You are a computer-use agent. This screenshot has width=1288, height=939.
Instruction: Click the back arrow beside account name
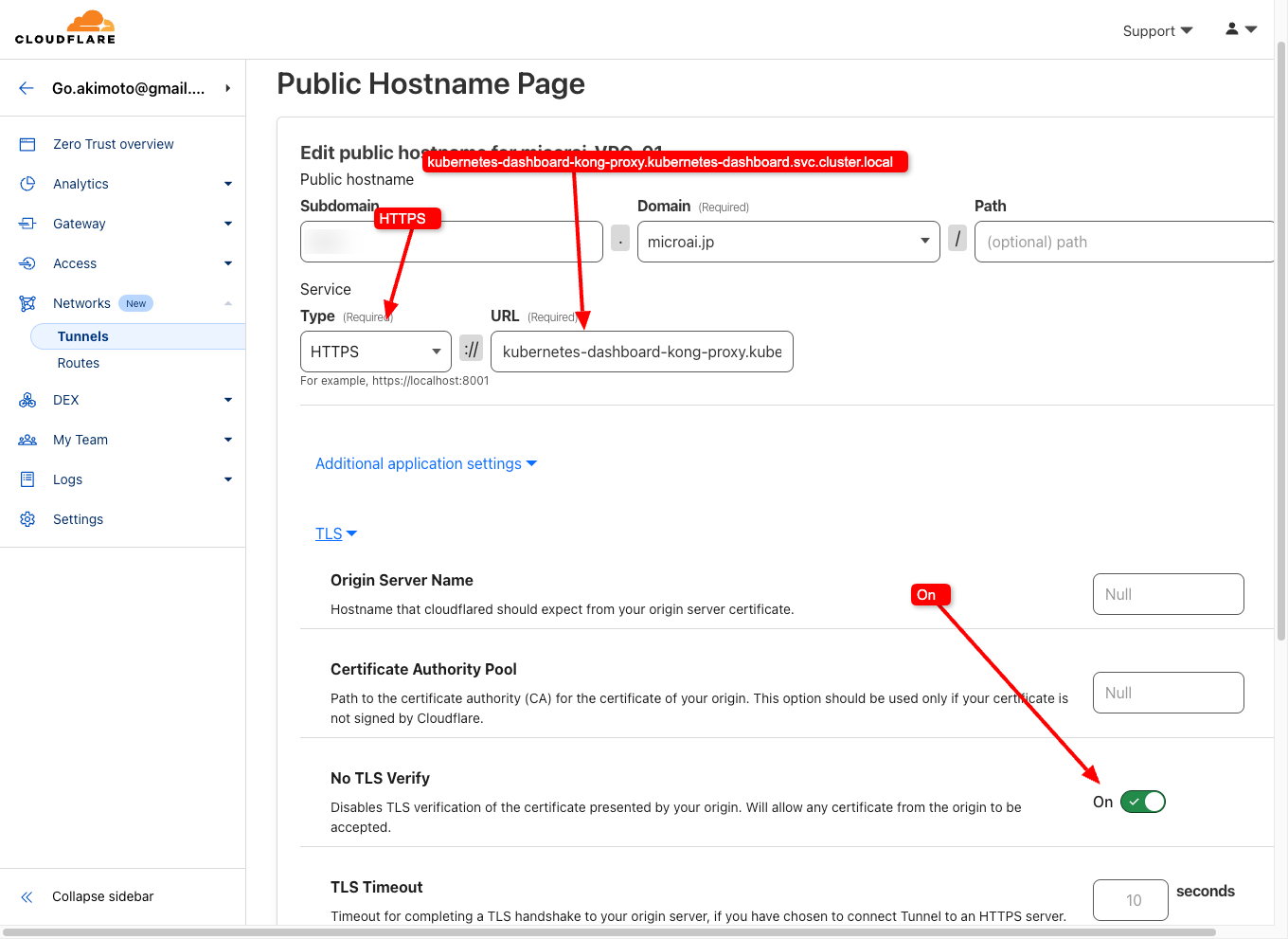click(x=27, y=88)
